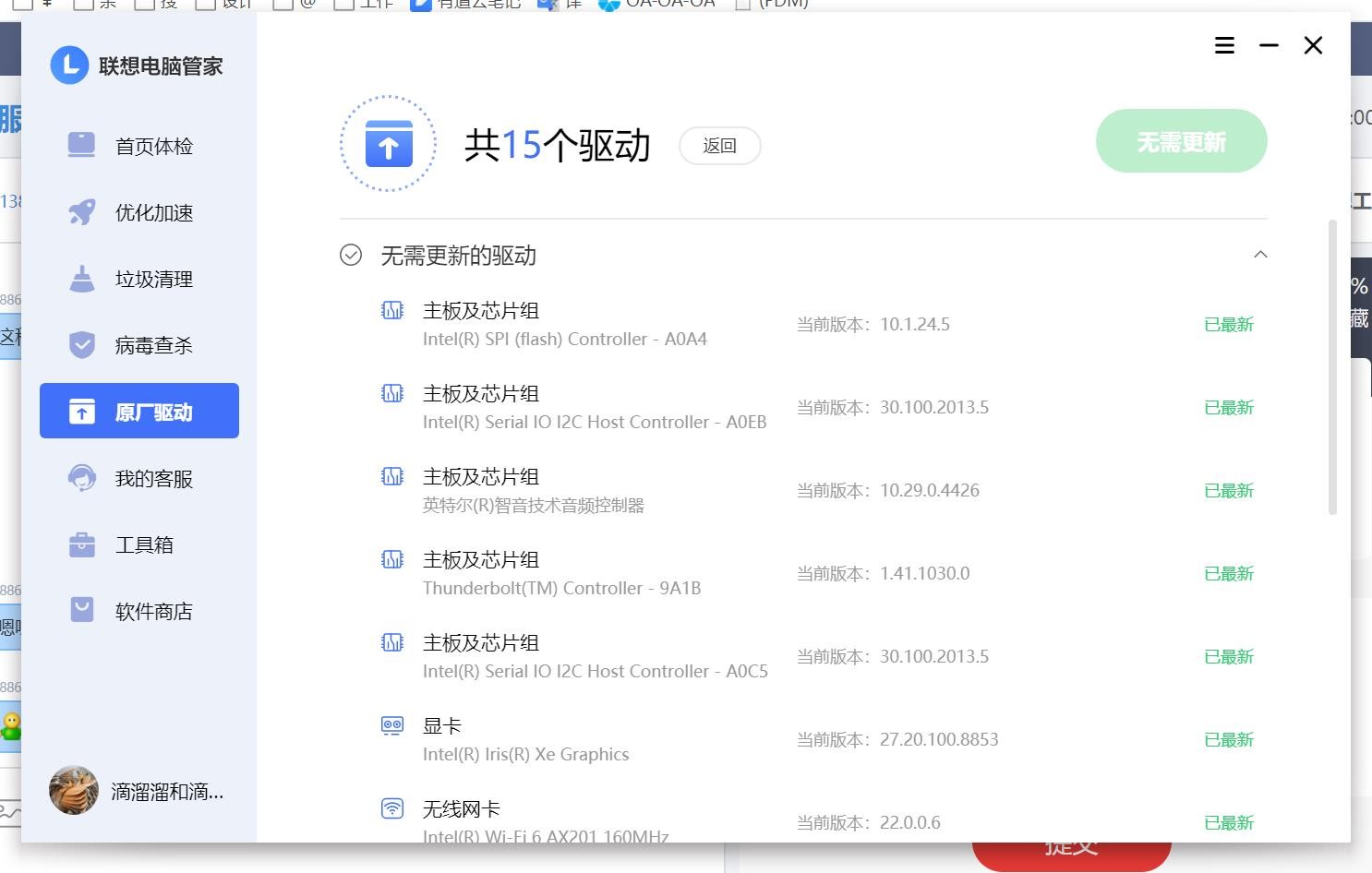The height and width of the screenshot is (873, 1372).
Task: Click version 10.1.24.5
Action: click(915, 324)
